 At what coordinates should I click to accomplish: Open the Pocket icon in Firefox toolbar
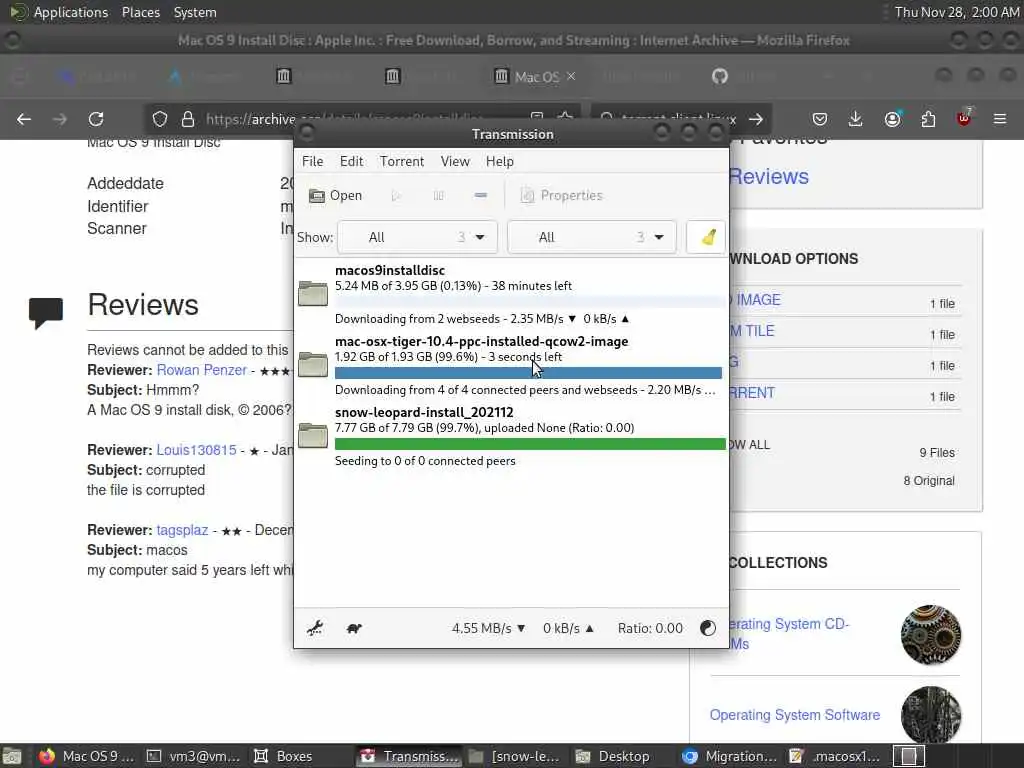click(x=820, y=119)
